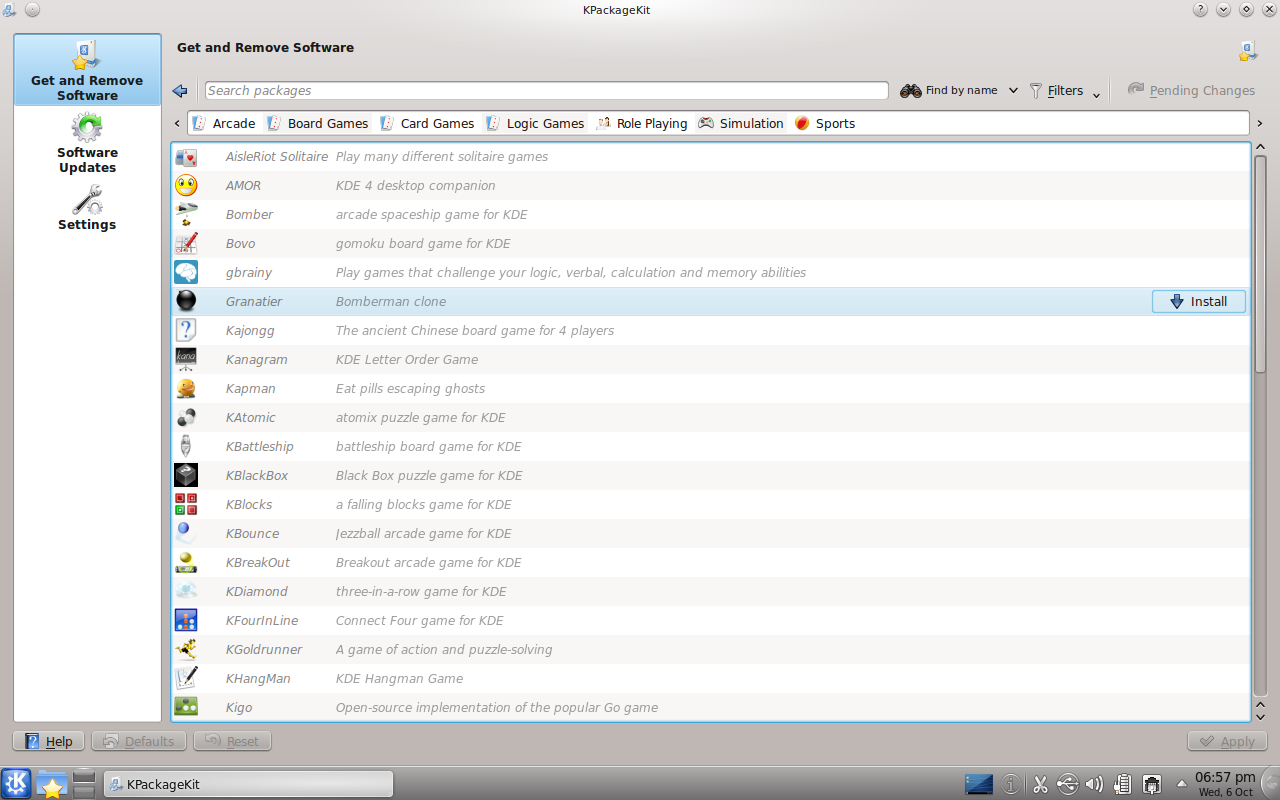Click the KHangMan package icon

click(186, 679)
